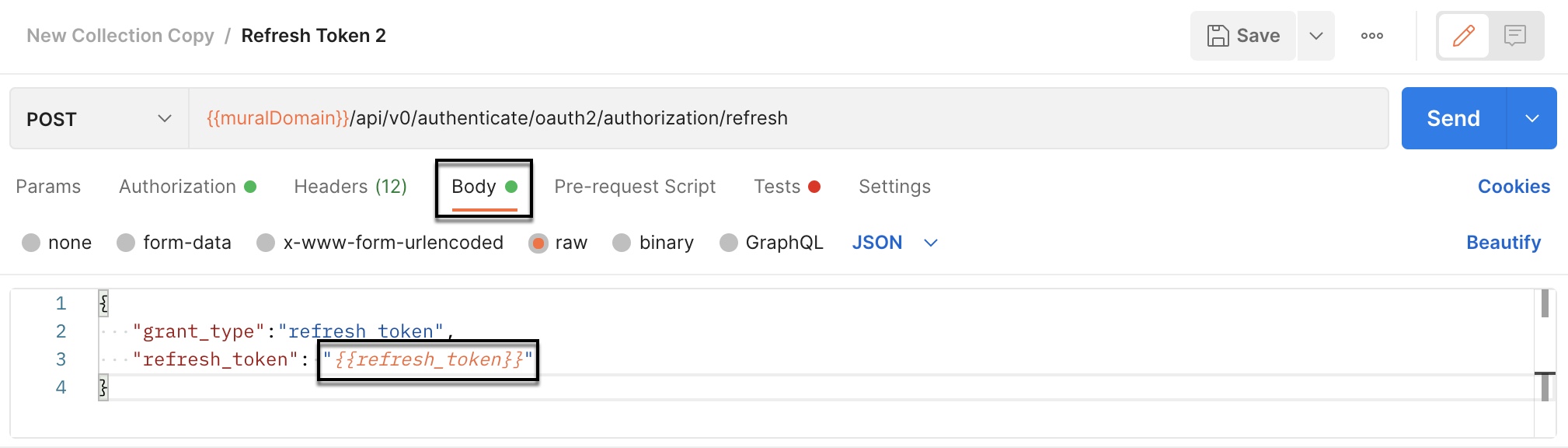Open the comments speech bubble icon
1568x448 pixels.
click(1514, 36)
